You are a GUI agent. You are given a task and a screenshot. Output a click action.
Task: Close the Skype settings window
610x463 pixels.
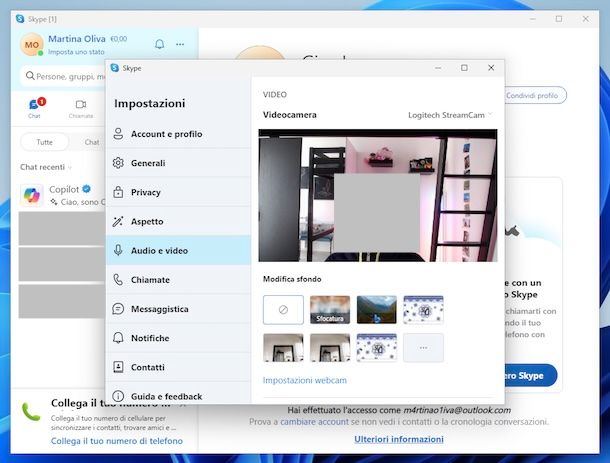pos(491,68)
